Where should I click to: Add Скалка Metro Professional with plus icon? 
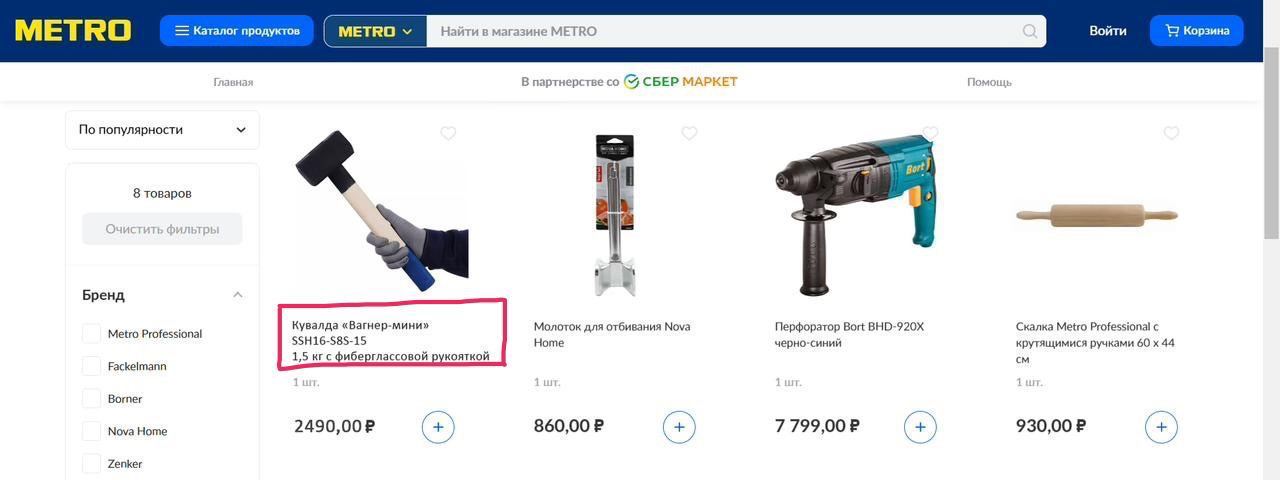tap(1161, 427)
